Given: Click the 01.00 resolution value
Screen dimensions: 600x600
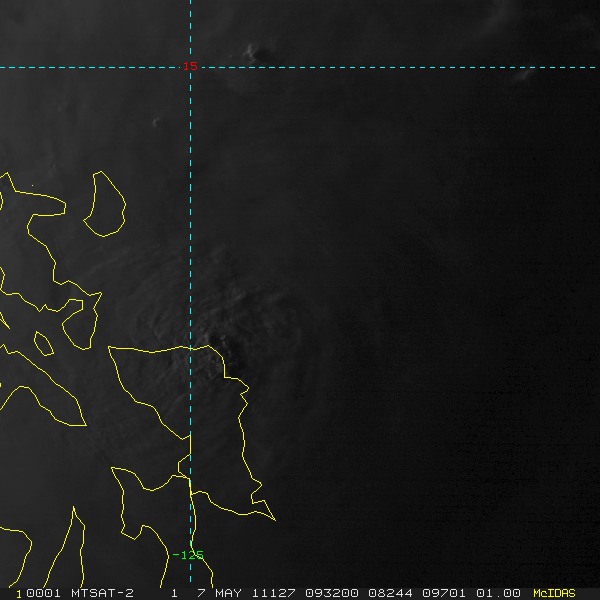Looking at the screenshot, I should tap(498, 593).
